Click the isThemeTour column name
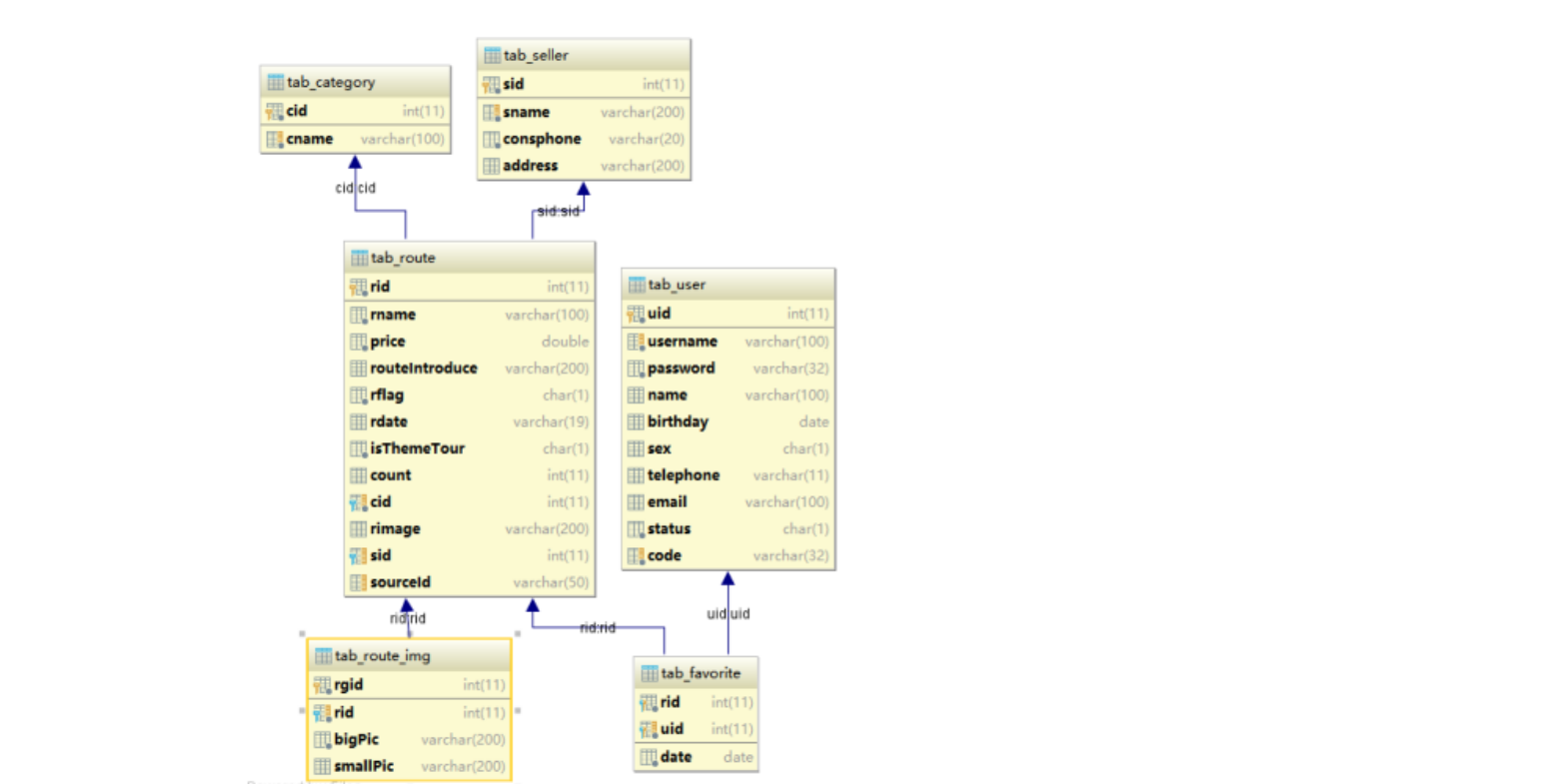This screenshot has width=1550, height=784. (418, 449)
